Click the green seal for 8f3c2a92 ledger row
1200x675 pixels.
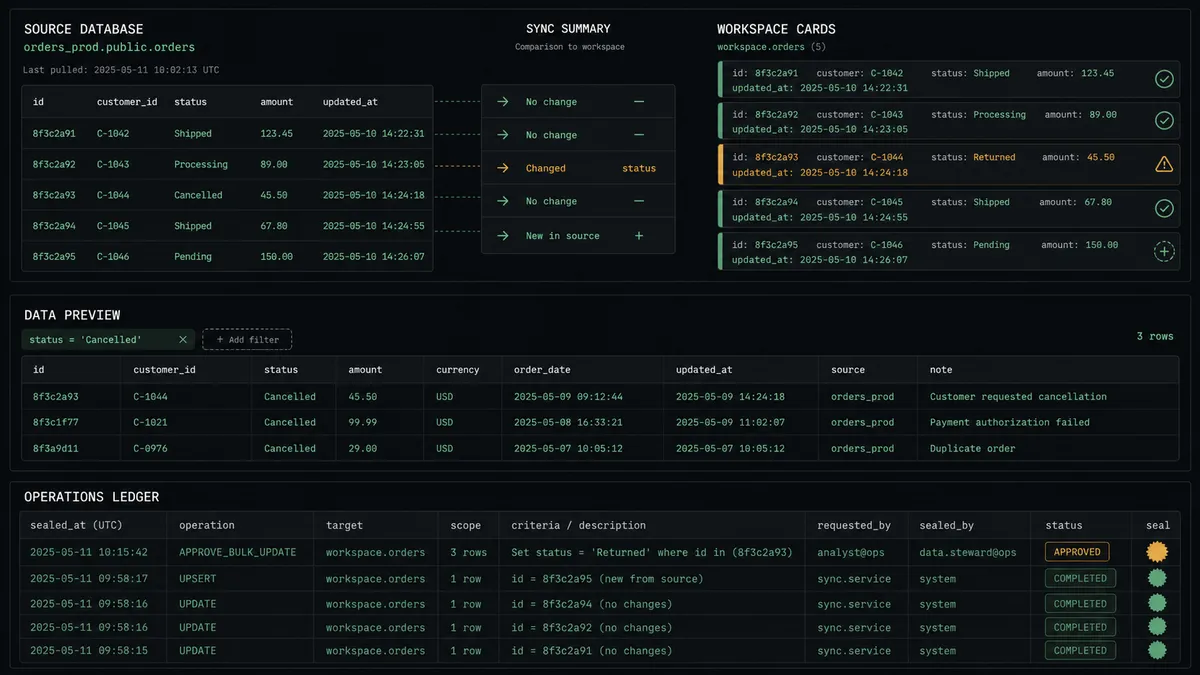[x=1157, y=627]
